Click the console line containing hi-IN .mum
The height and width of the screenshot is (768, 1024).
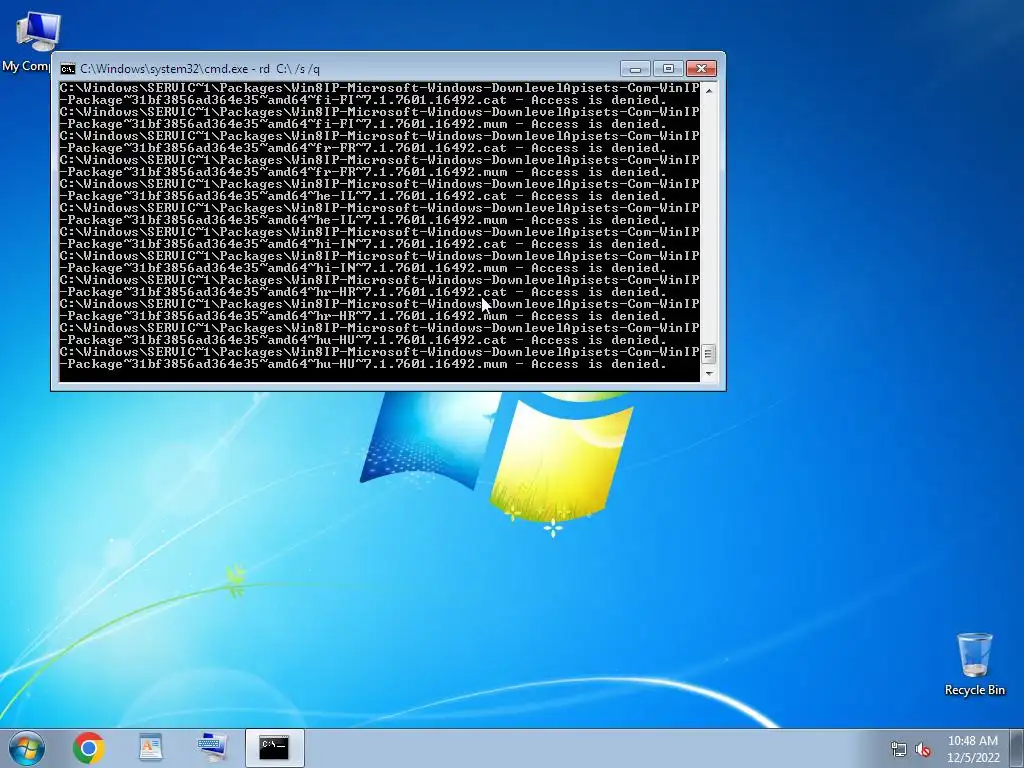tap(363, 268)
